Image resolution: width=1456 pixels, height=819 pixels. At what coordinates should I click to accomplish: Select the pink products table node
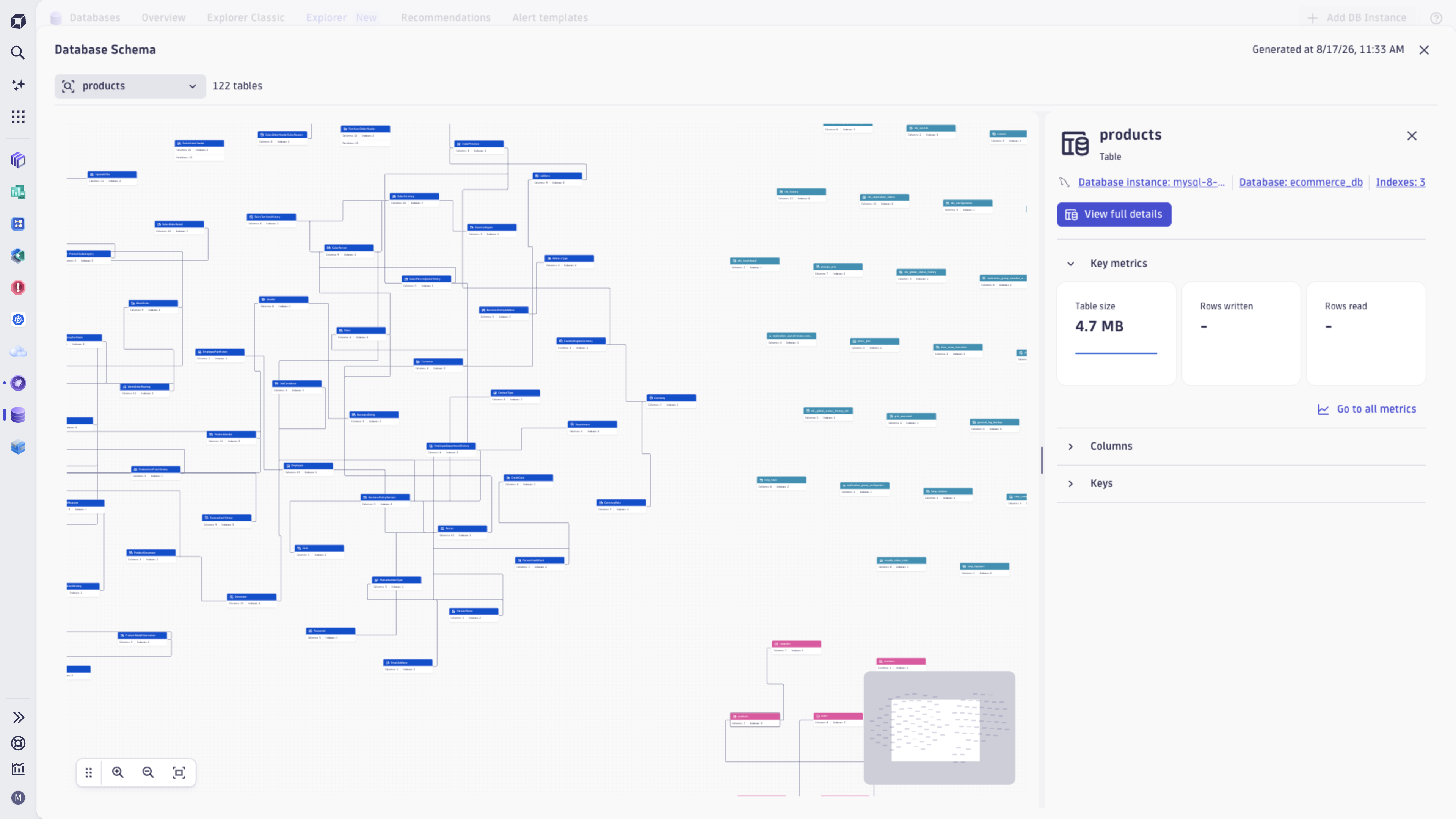click(755, 720)
